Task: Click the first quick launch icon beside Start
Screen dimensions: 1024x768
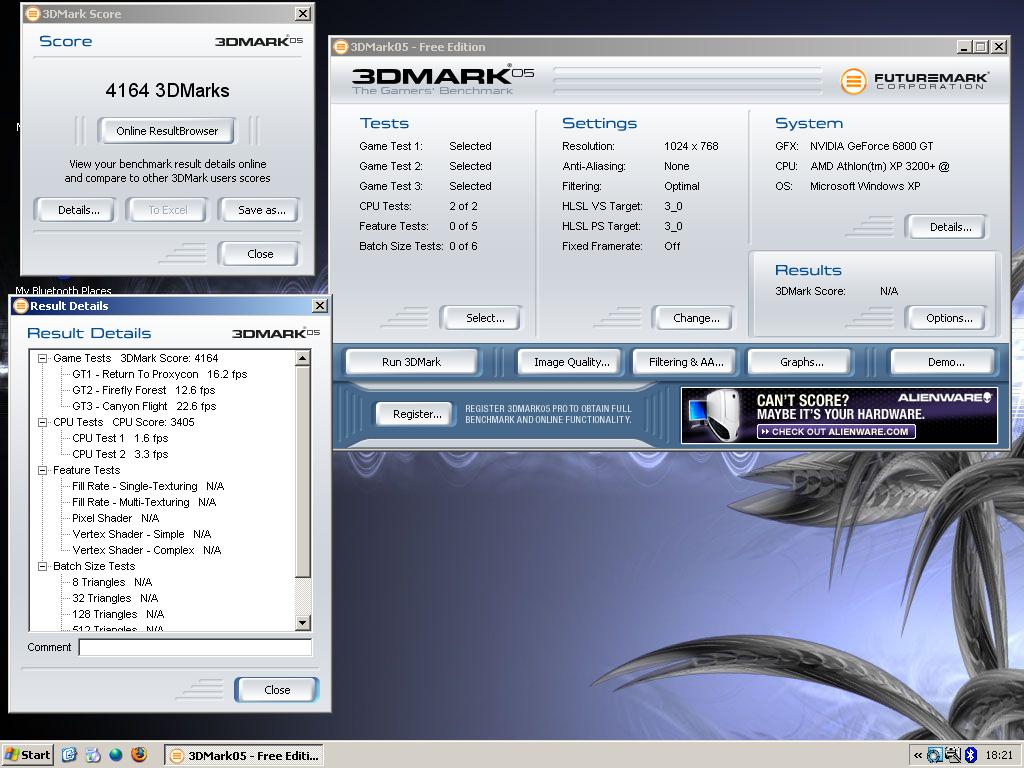Action: (69, 755)
